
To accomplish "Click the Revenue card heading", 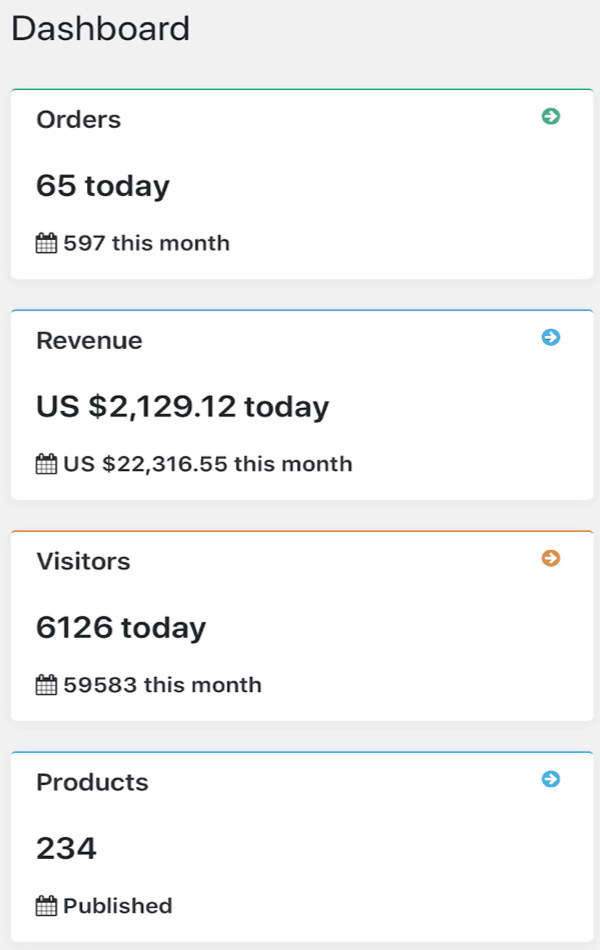I will coord(89,340).
